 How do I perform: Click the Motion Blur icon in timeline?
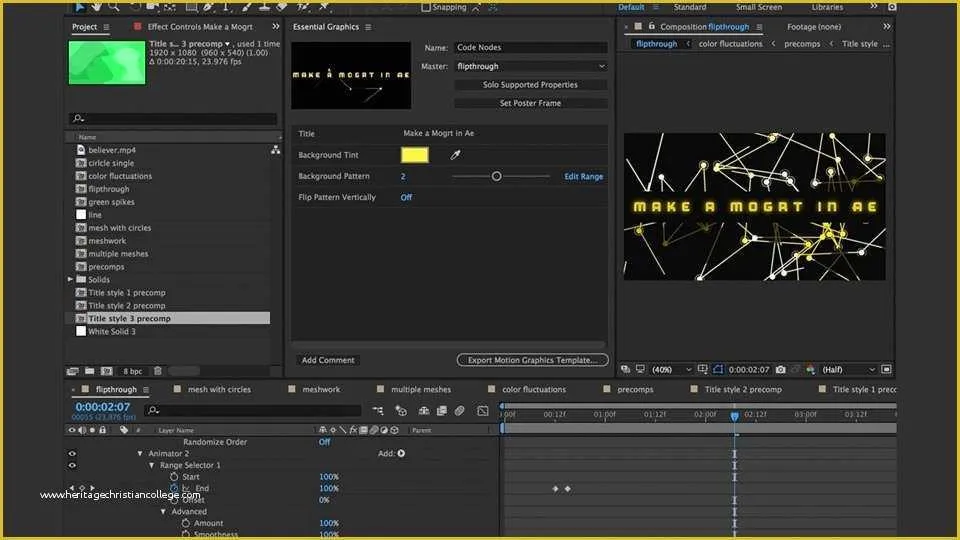click(x=459, y=411)
